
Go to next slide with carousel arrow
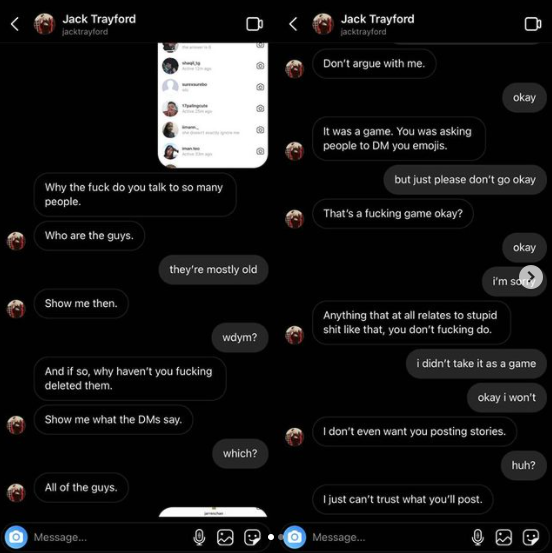coord(531,277)
